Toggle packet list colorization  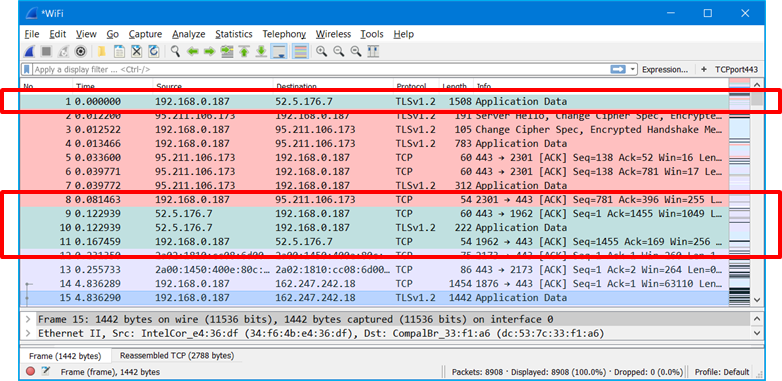click(x=300, y=51)
